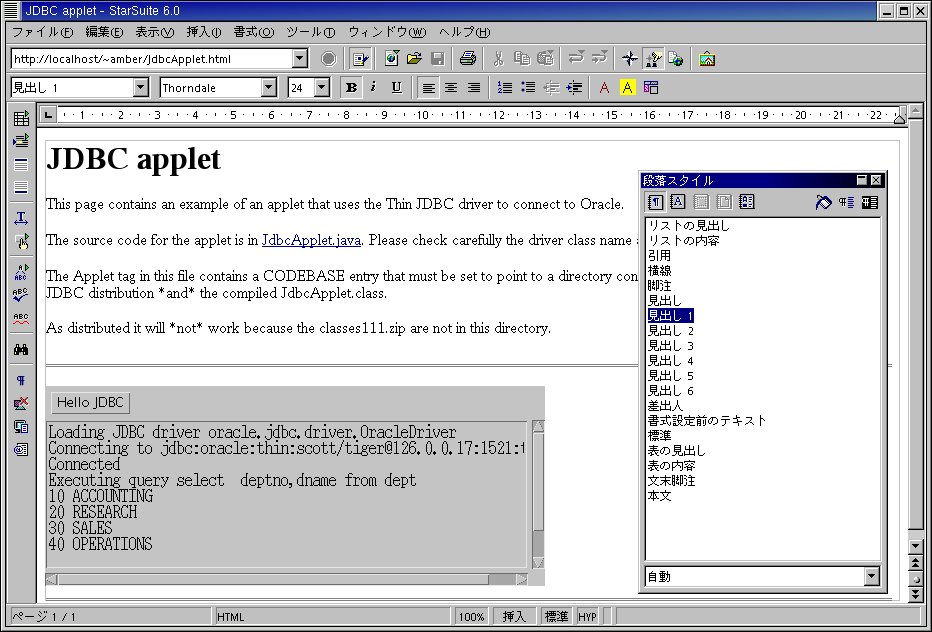This screenshot has width=932, height=632.
Task: Open the 編集 menu
Action: click(x=103, y=32)
